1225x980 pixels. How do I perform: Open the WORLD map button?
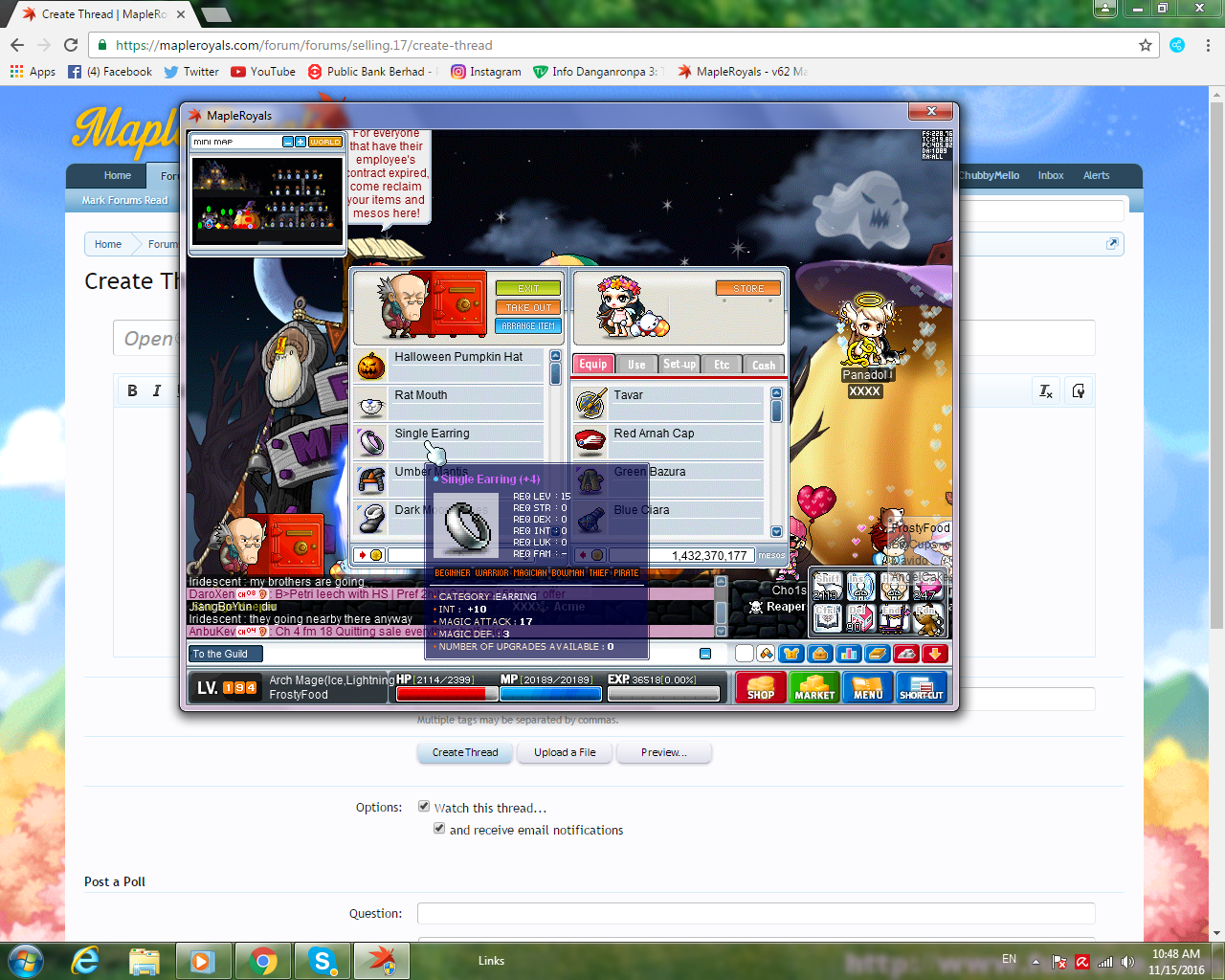click(325, 142)
